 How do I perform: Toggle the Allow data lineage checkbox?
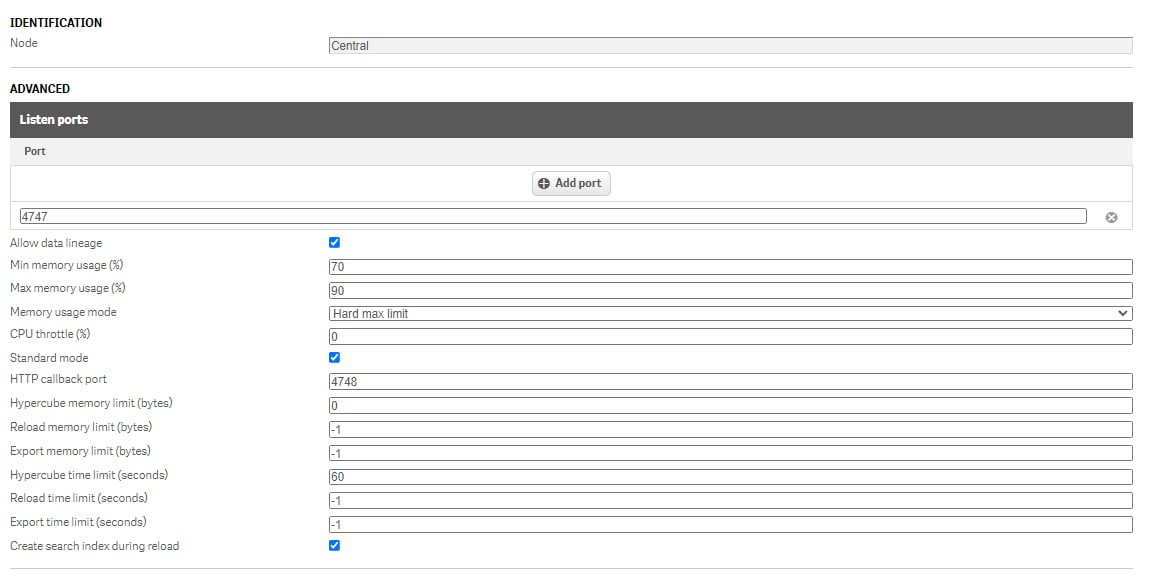tap(334, 242)
